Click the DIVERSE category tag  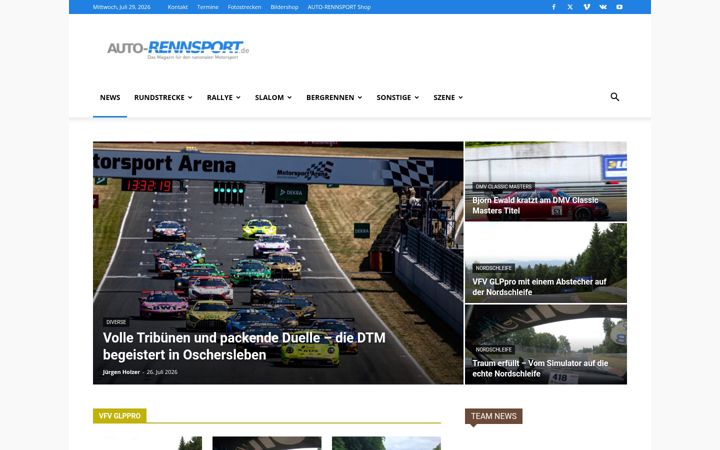(116, 322)
